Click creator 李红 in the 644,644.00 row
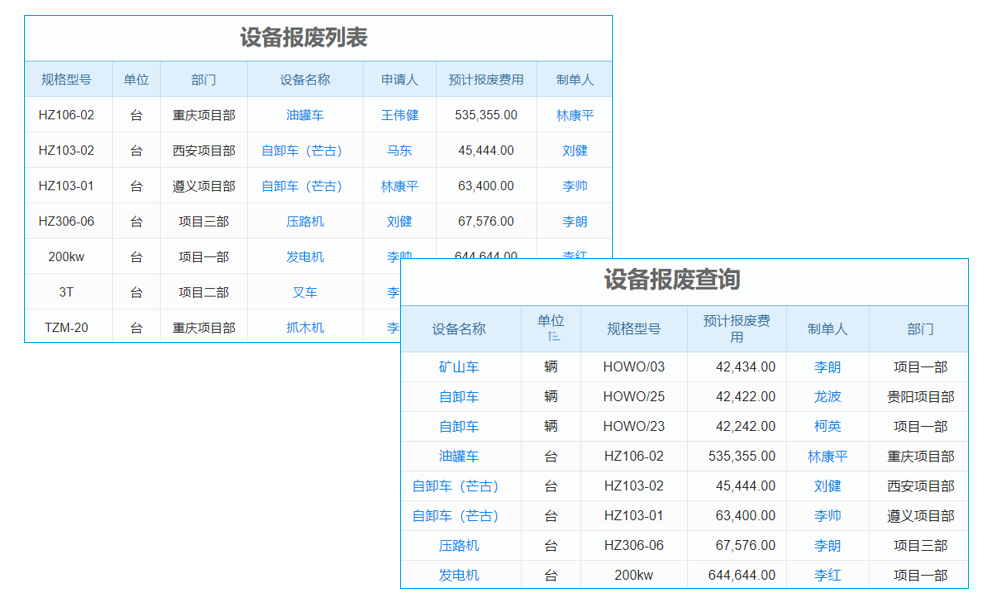Screen dimensions: 1000x600 827,575
